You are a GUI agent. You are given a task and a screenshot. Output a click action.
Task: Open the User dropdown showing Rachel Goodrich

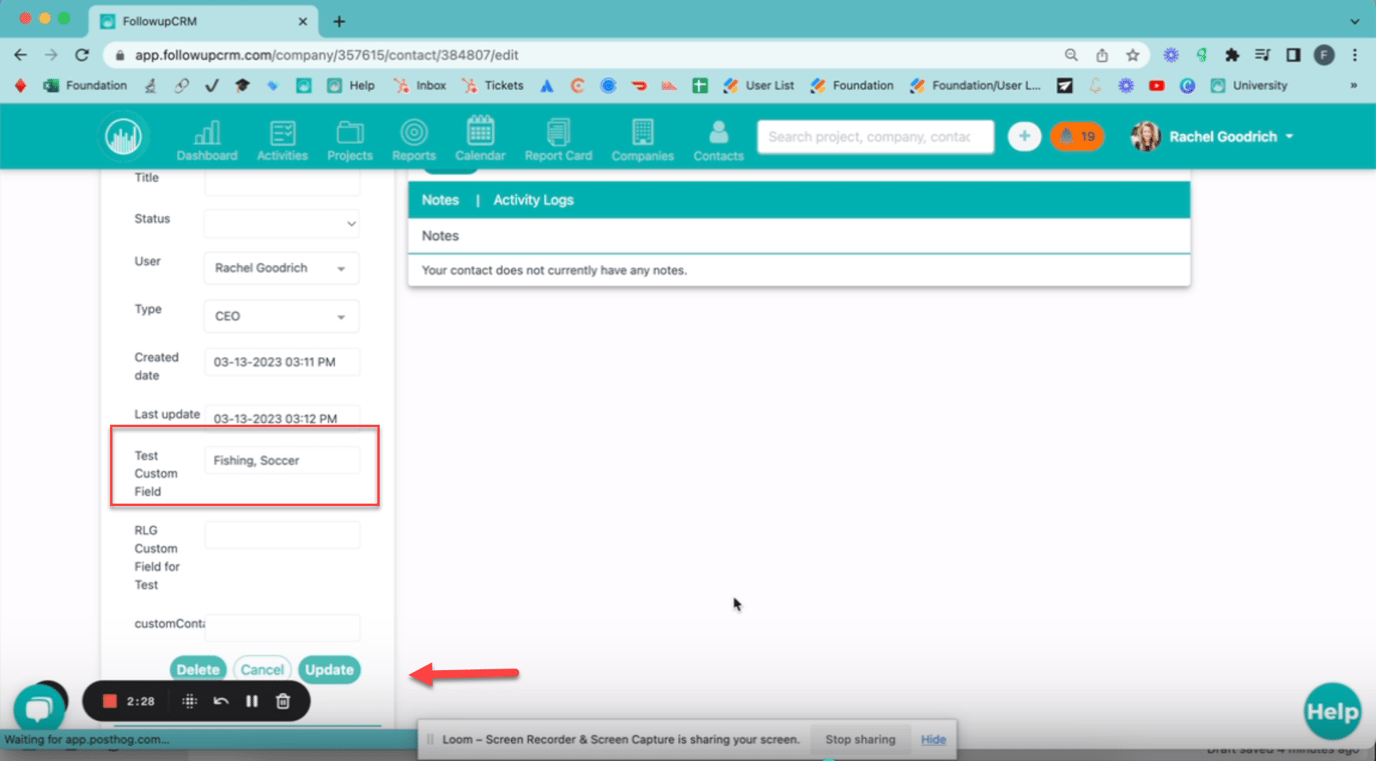[x=281, y=268]
